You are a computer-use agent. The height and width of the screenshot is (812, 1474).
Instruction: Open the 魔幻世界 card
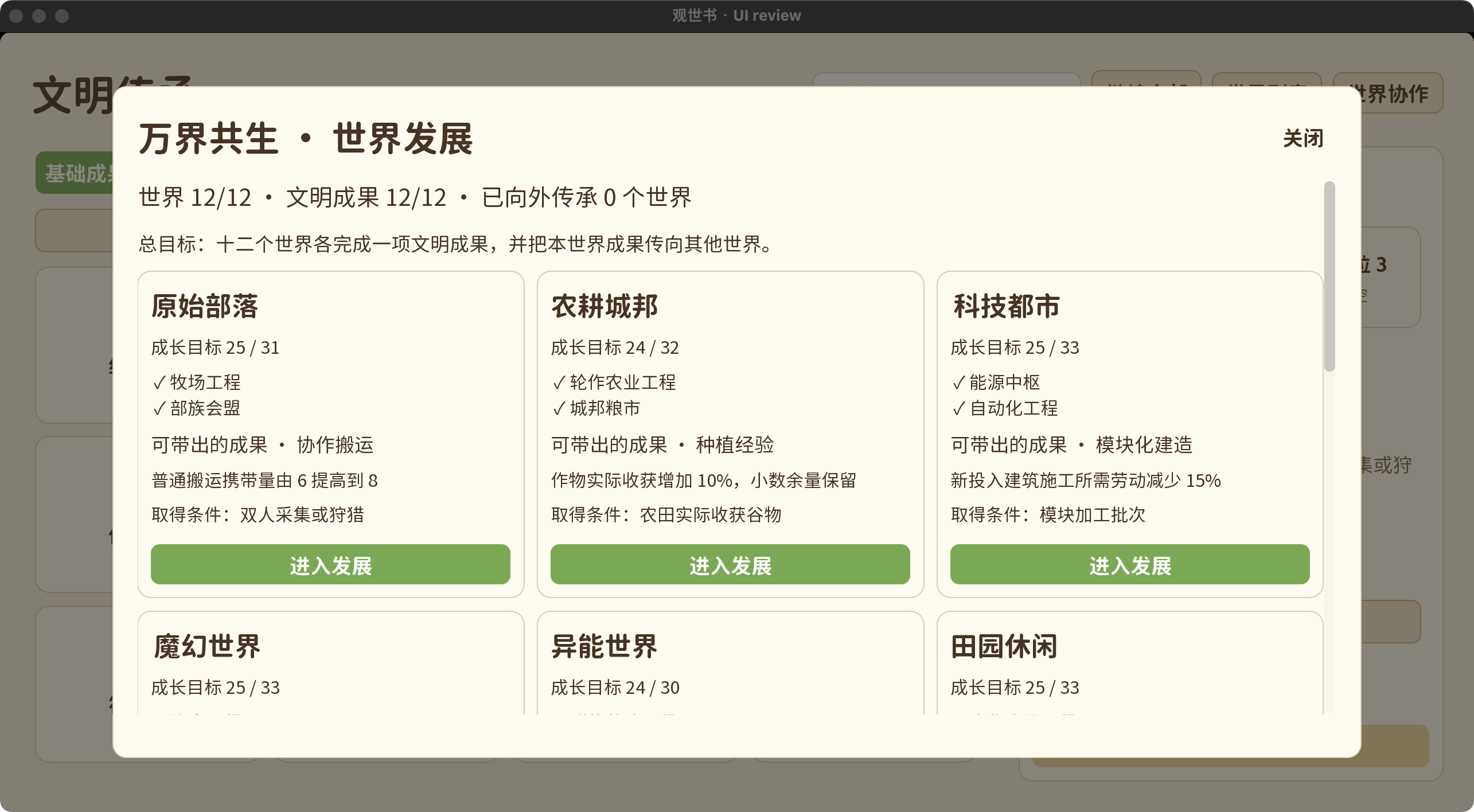[331, 662]
